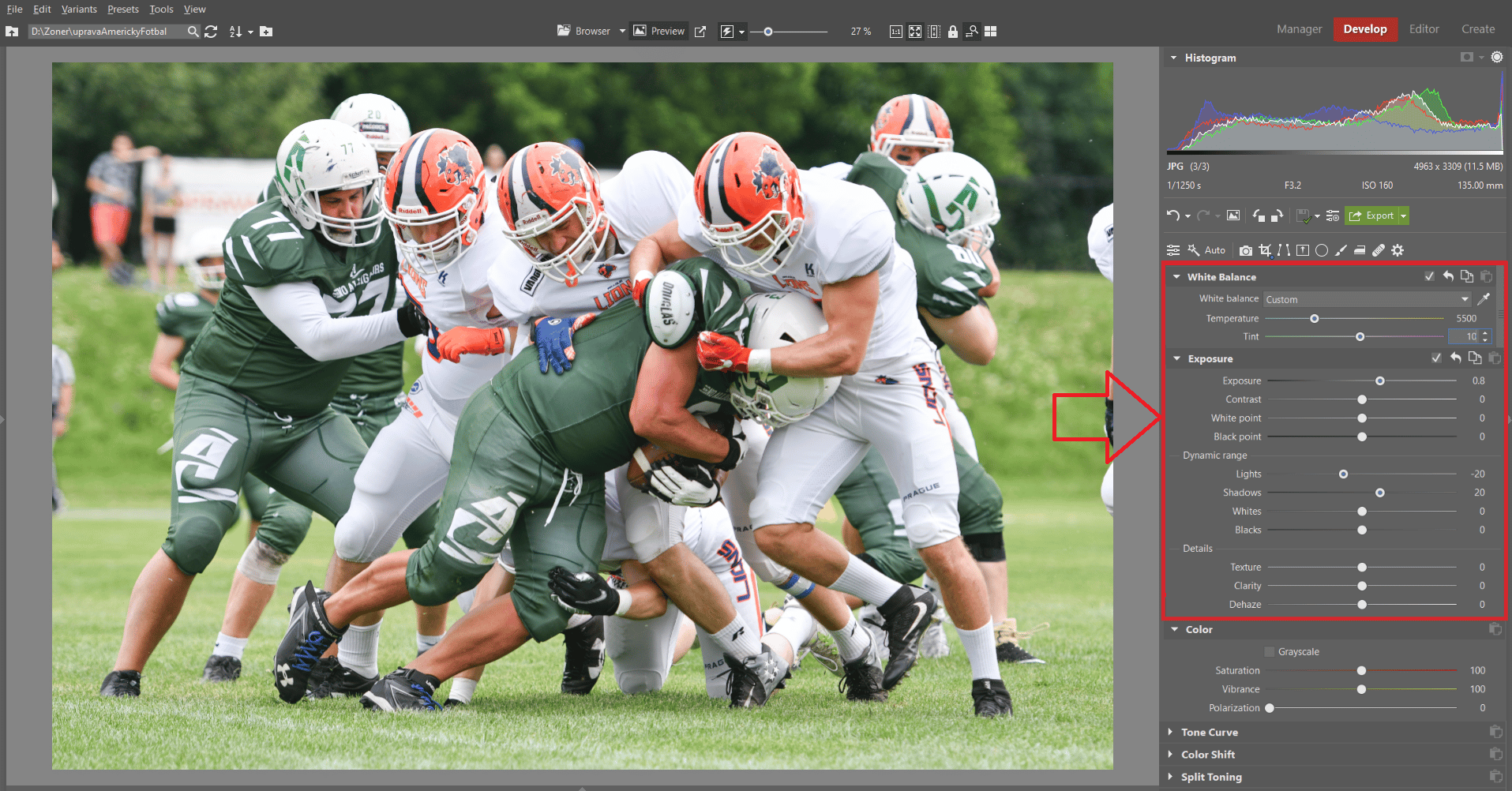Screen dimensions: 1512x791
Task: Show the original image icon
Action: [x=1233, y=216]
